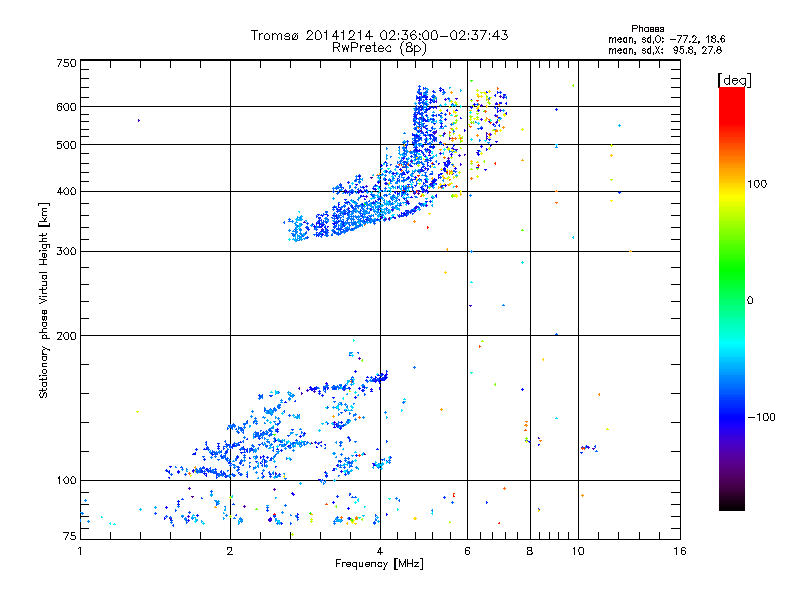The image size is (800, 600).
Task: Click x-axis tick label 16
Action: pyautogui.click(x=680, y=551)
